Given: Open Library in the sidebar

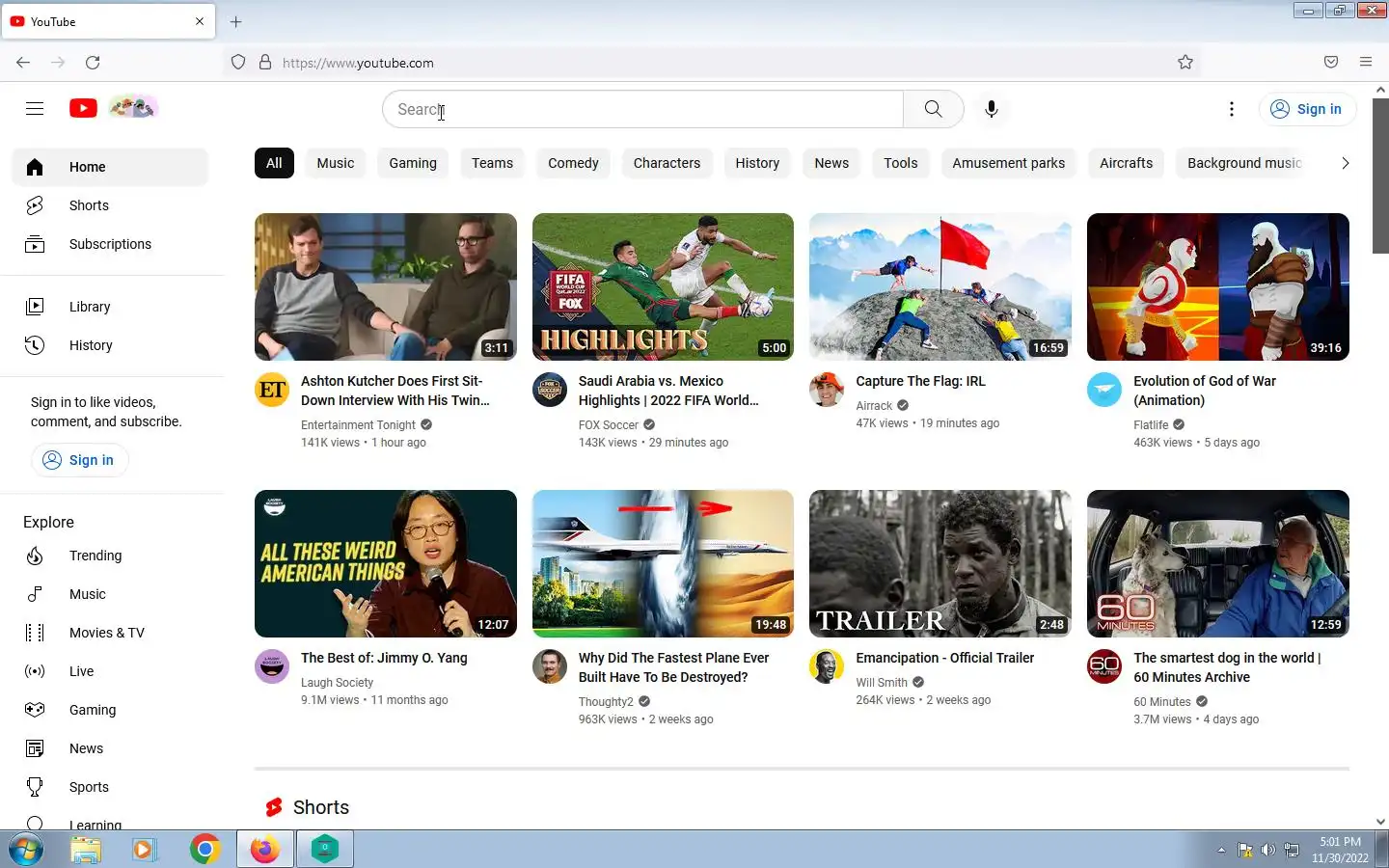Looking at the screenshot, I should (x=110, y=307).
